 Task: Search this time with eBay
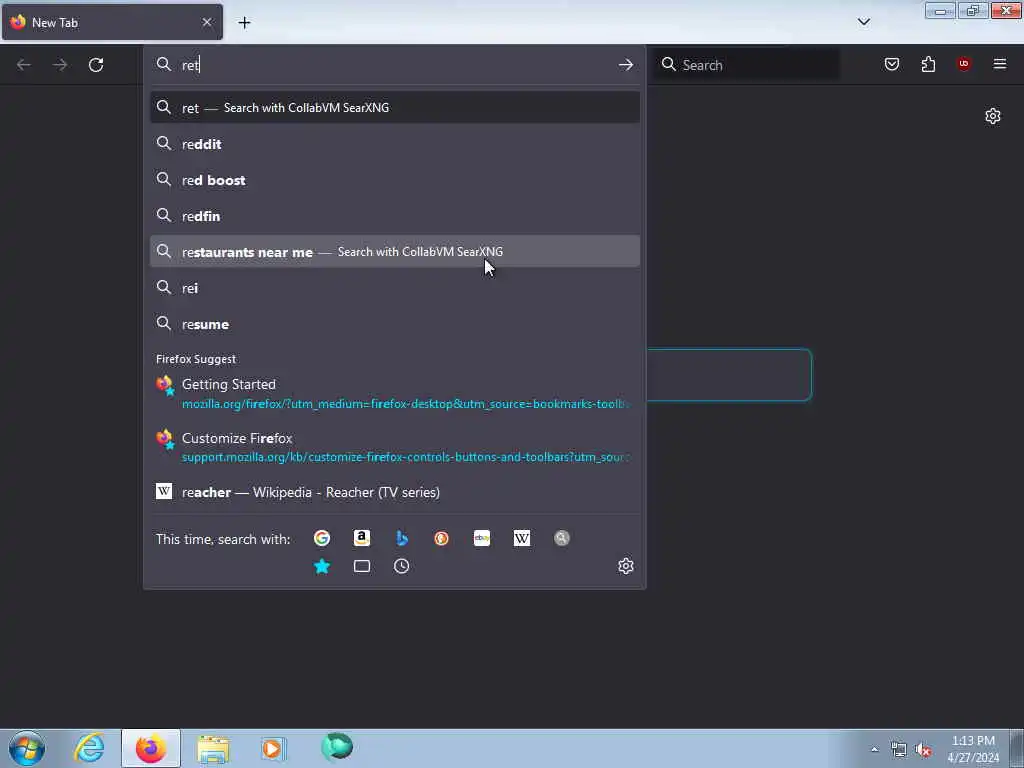pyautogui.click(x=482, y=538)
